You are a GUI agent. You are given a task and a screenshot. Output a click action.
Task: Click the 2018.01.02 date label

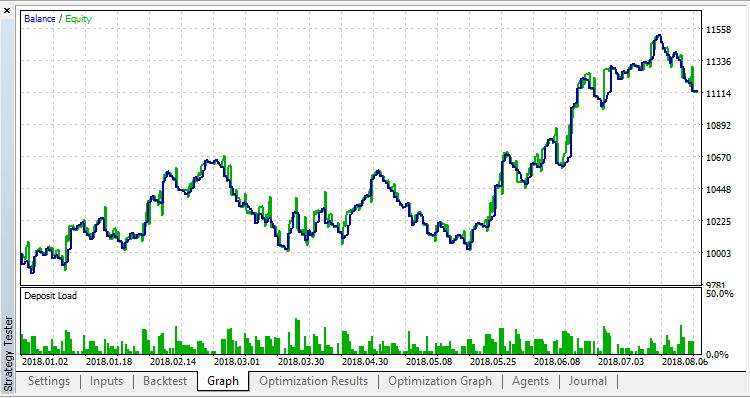pyautogui.click(x=45, y=360)
